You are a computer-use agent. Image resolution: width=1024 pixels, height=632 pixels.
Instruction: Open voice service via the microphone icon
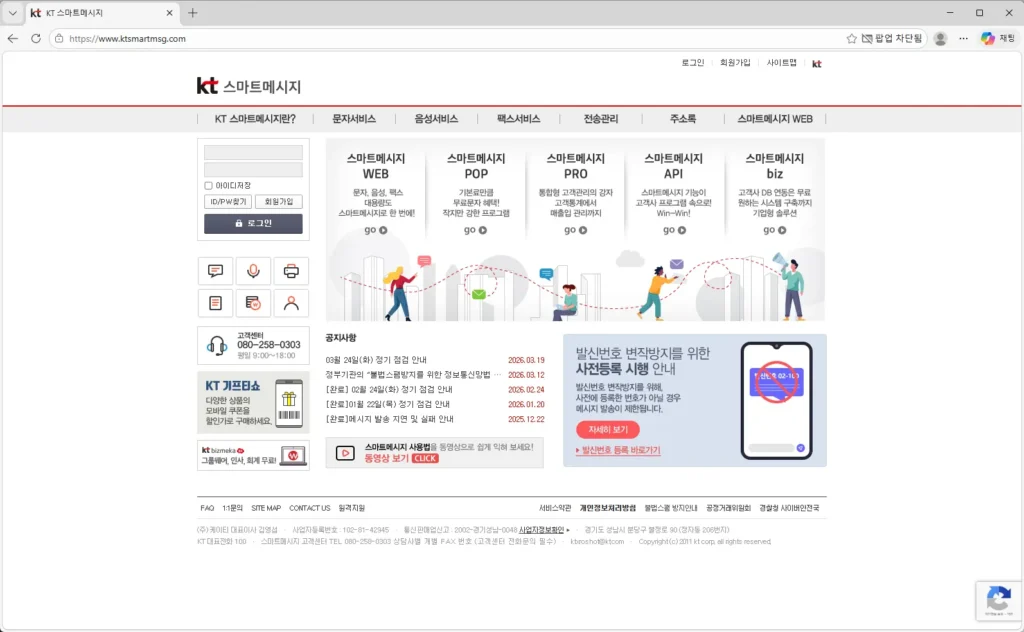point(254,270)
